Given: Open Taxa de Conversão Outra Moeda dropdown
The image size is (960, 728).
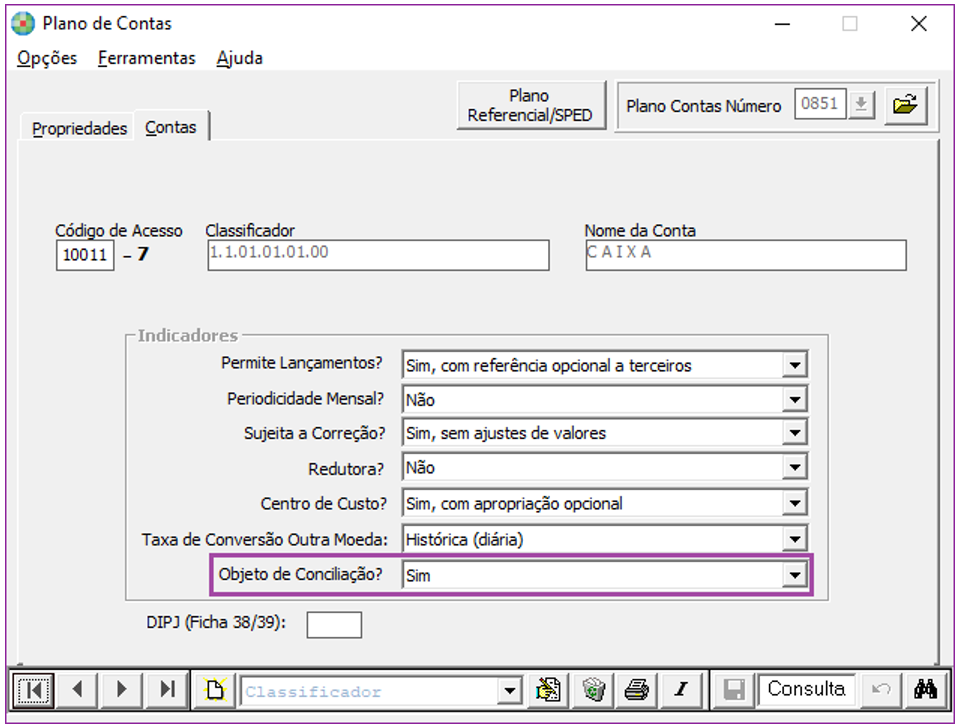Looking at the screenshot, I should click(x=795, y=539).
